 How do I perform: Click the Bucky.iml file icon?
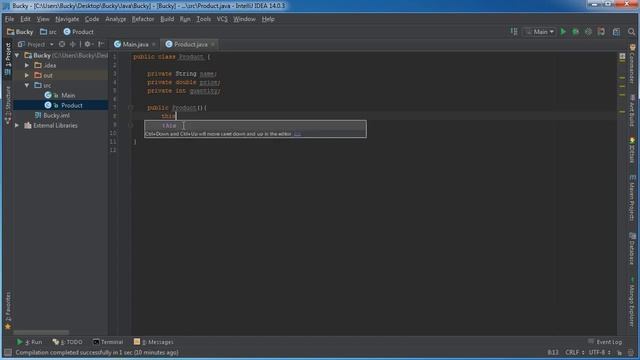click(x=38, y=116)
